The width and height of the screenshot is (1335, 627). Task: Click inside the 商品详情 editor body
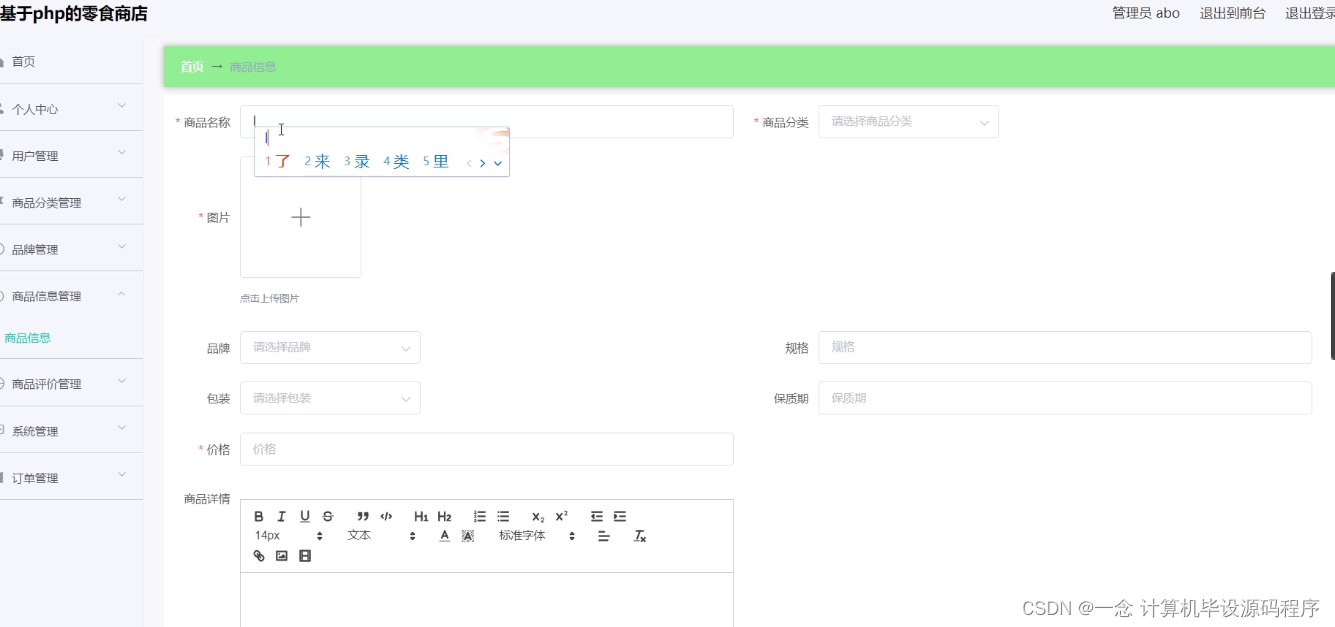click(487, 599)
